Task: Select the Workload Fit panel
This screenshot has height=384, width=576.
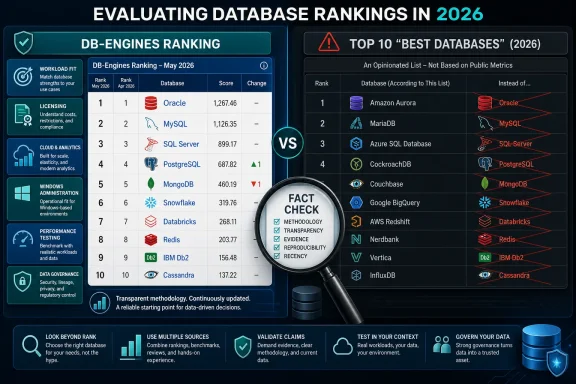Action: pos(45,78)
